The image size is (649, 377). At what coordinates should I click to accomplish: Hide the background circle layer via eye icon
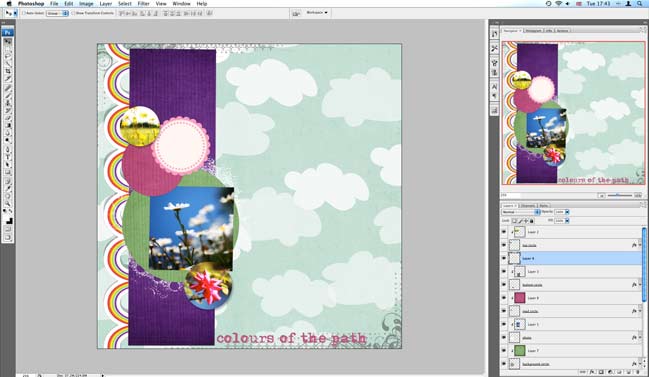coord(504,364)
